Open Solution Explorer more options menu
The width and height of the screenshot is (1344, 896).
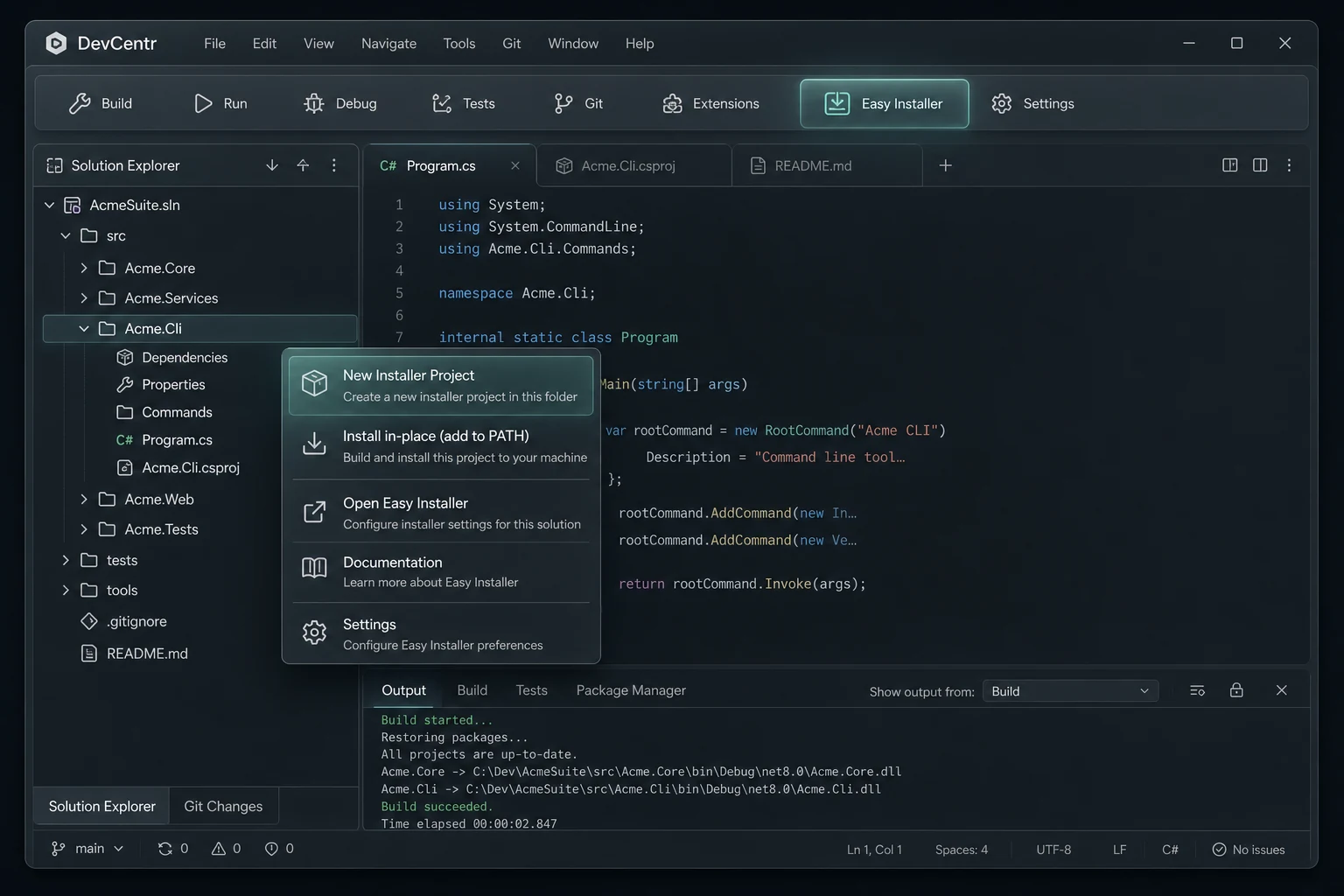(x=333, y=165)
